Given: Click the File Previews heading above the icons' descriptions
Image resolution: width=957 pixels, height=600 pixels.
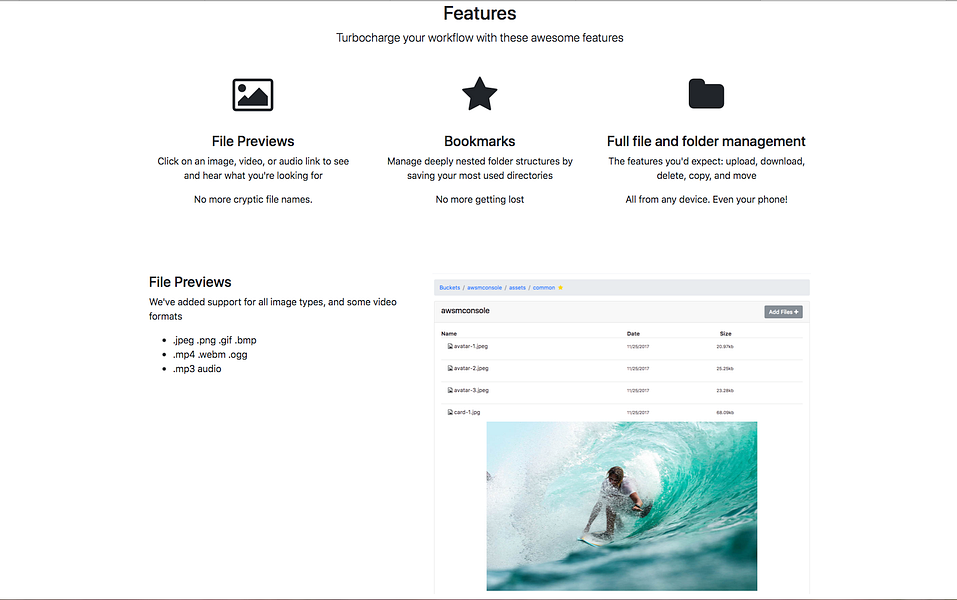Looking at the screenshot, I should (253, 141).
